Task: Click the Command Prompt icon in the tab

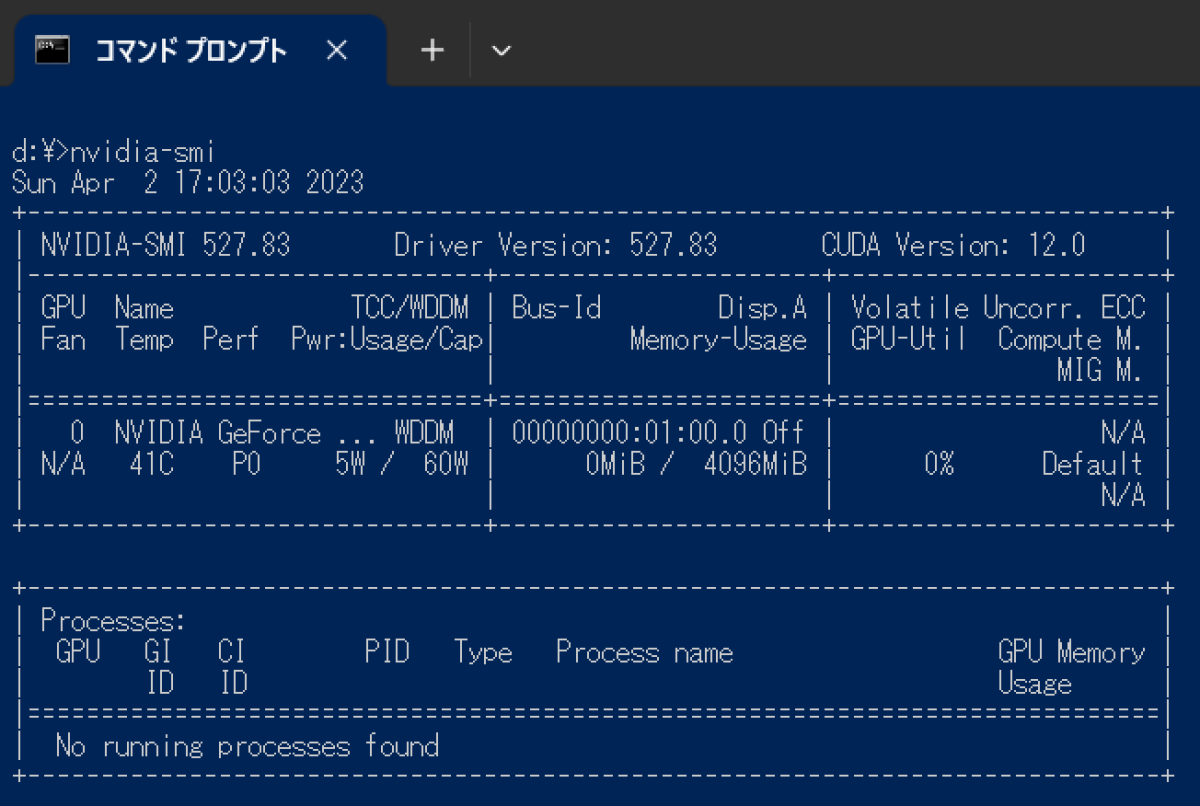Action: 52,50
